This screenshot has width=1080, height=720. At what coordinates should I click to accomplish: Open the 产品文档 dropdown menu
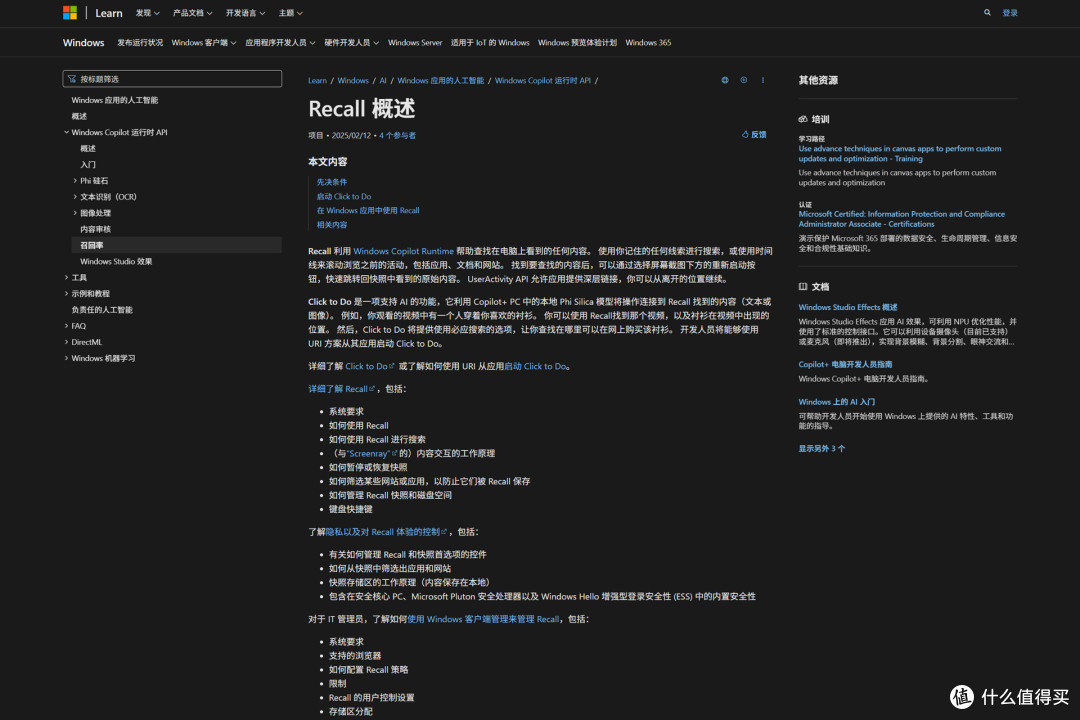(x=192, y=13)
